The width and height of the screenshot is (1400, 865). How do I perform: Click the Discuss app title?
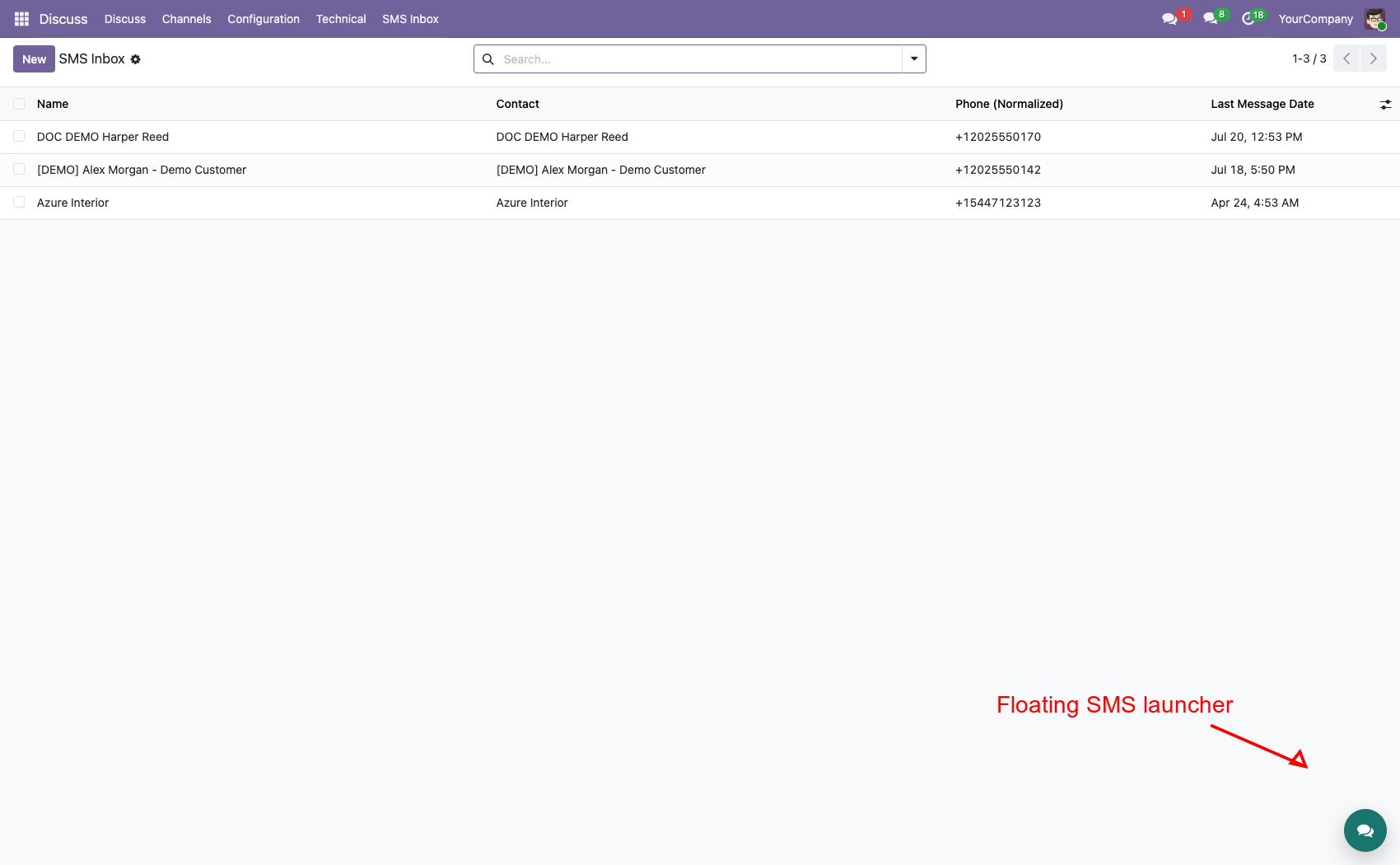pos(63,19)
